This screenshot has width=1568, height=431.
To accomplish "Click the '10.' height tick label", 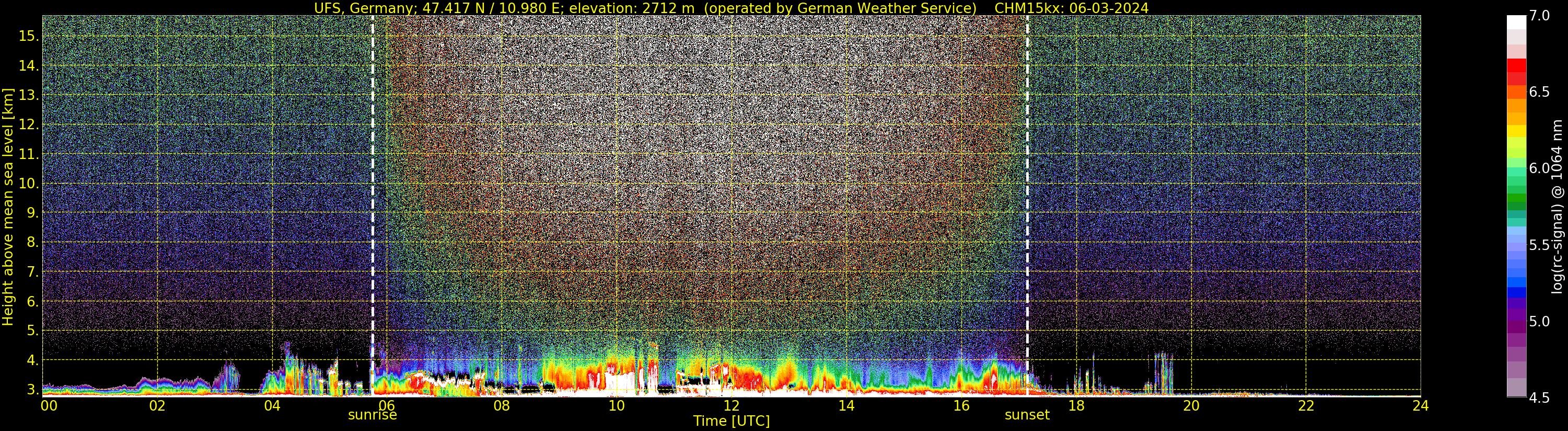I will (29, 184).
